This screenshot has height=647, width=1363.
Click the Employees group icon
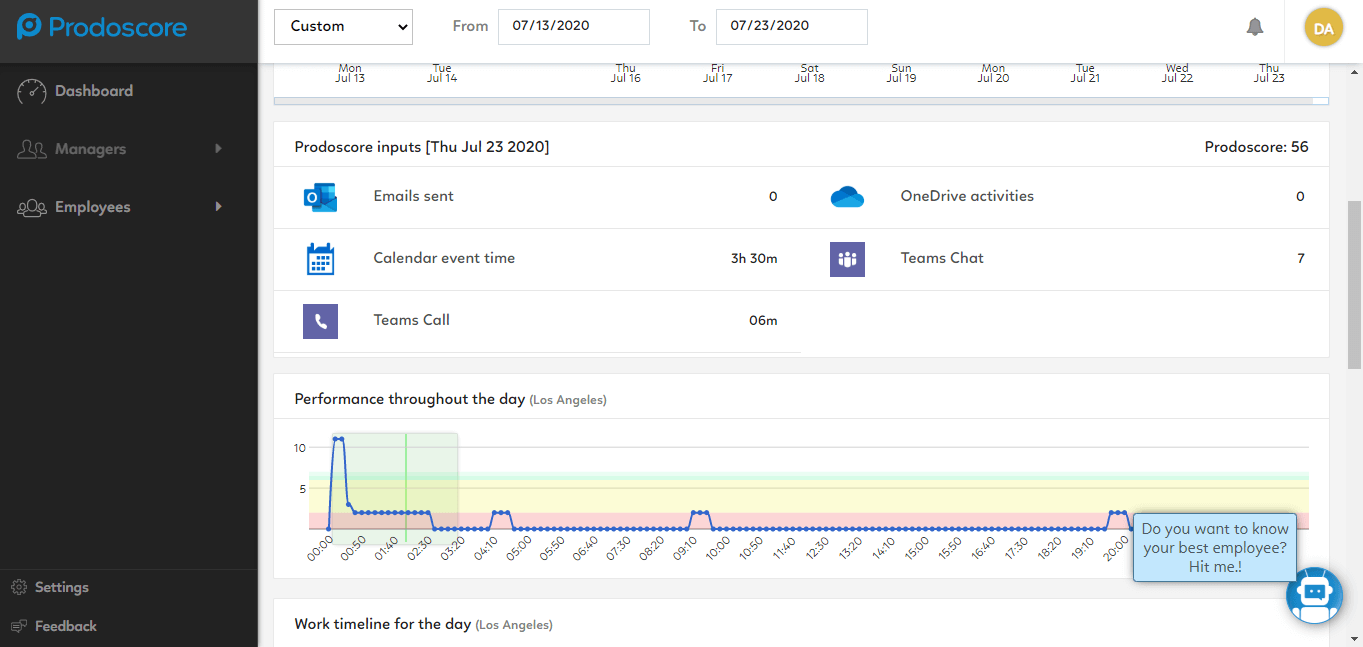click(x=32, y=207)
